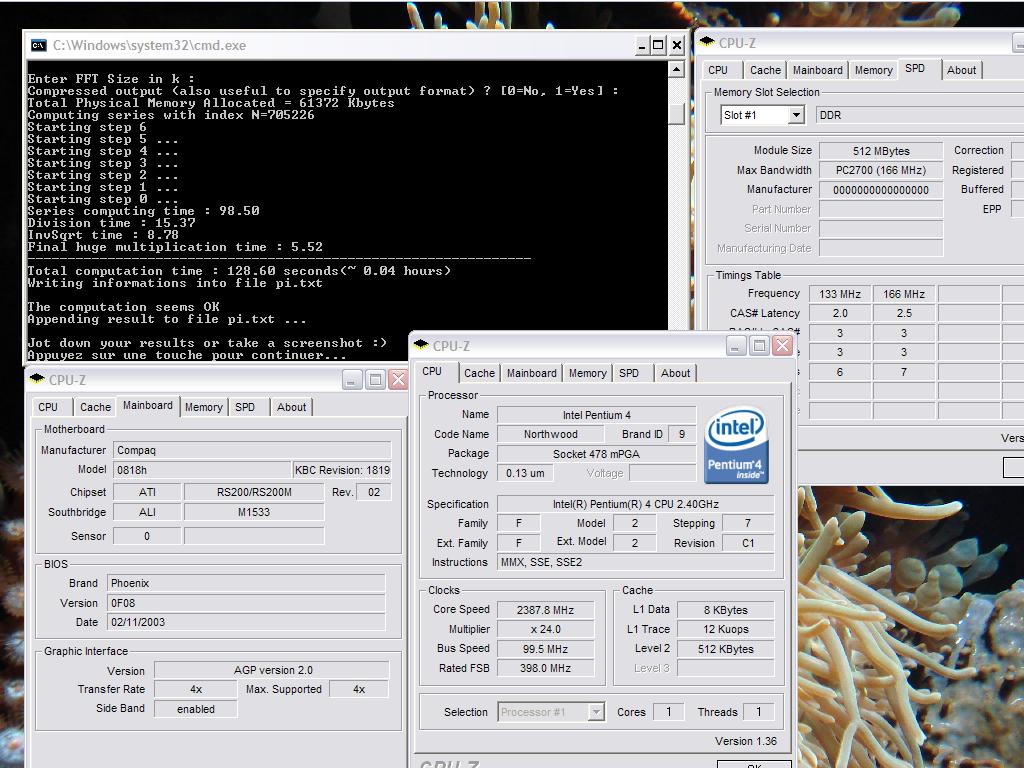Image resolution: width=1024 pixels, height=768 pixels.
Task: Click the CPU-Z icon in front CPU window title
Action: pos(421,345)
